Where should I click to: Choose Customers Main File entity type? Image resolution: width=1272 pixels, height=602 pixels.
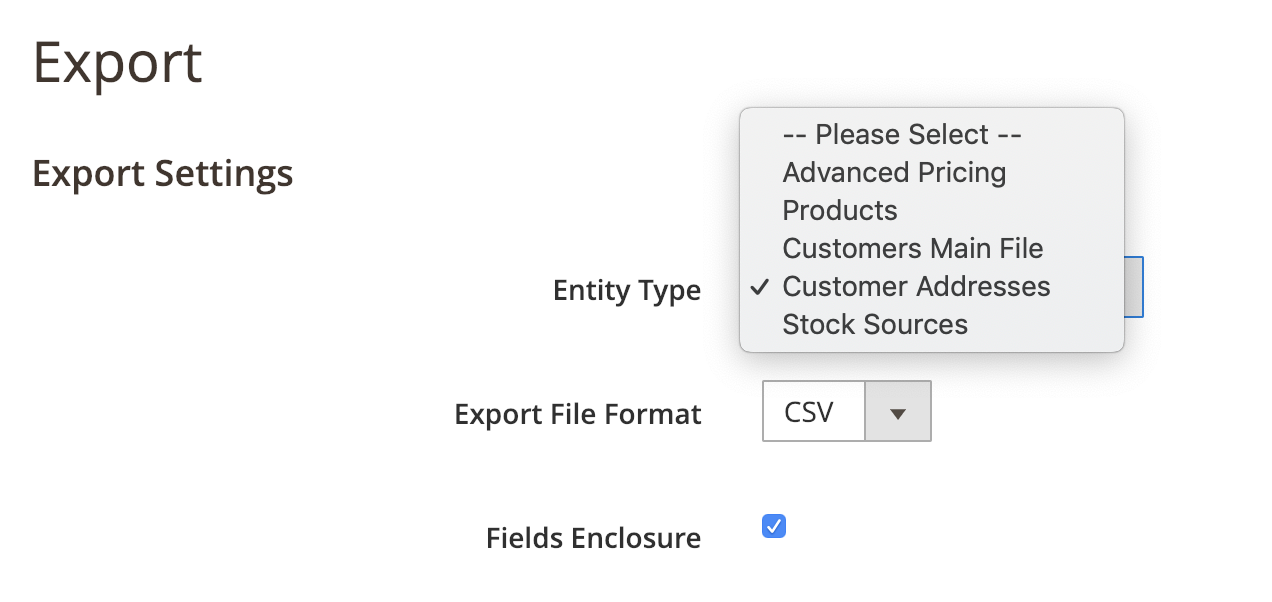[912, 249]
